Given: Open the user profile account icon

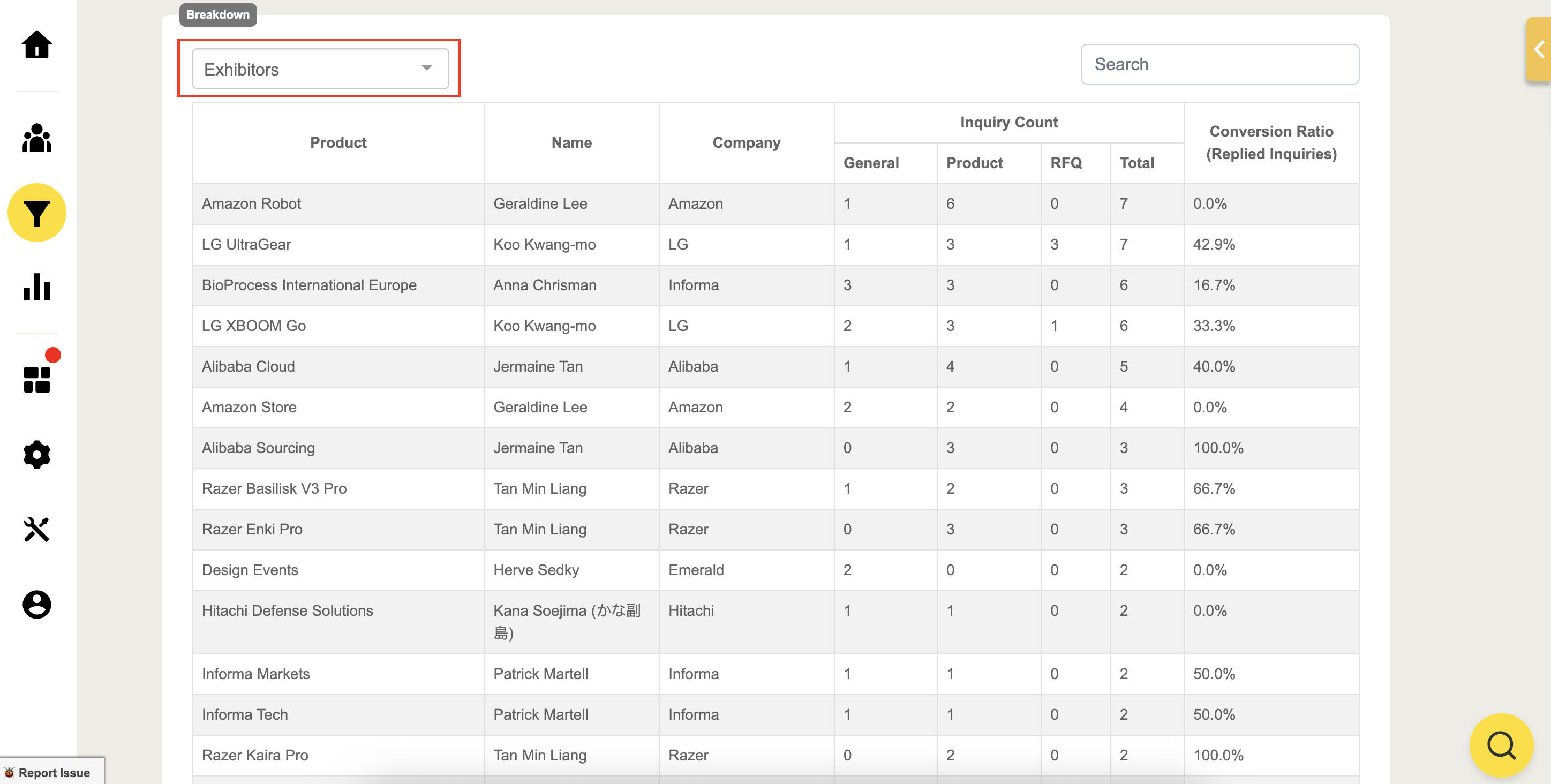Looking at the screenshot, I should coord(37,604).
